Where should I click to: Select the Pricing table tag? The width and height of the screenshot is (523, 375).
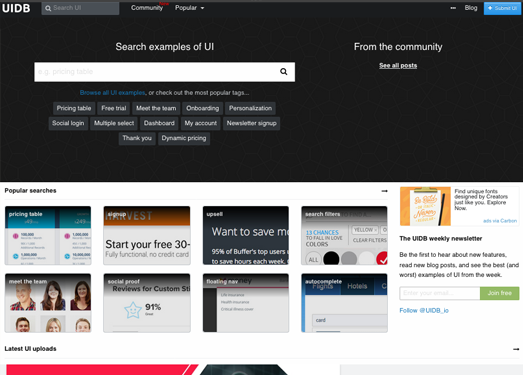[x=74, y=108]
